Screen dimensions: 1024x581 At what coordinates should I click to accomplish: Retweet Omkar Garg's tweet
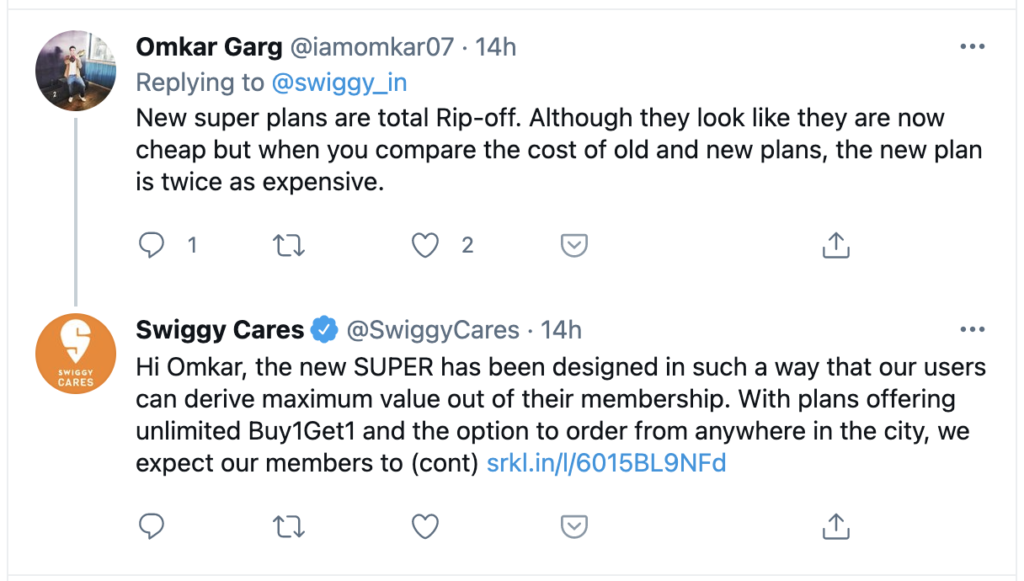[x=289, y=244]
